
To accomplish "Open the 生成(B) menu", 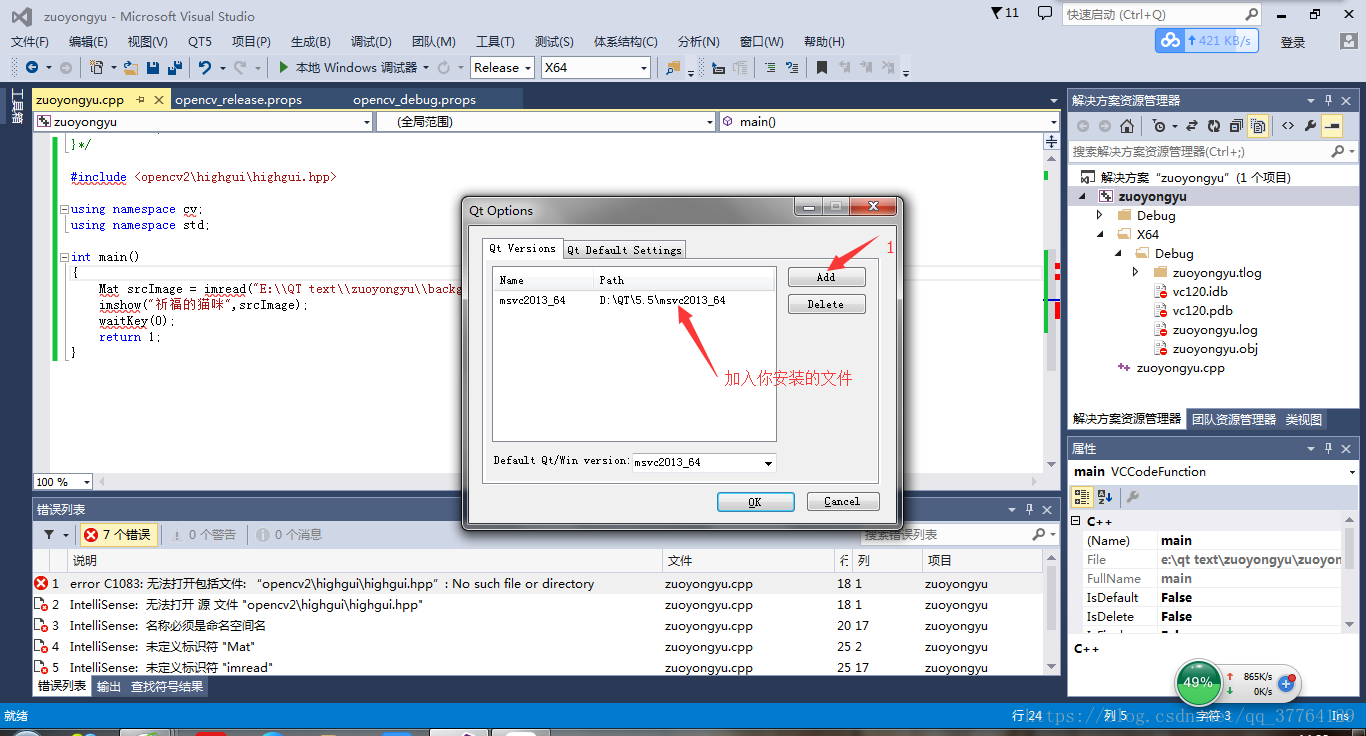I will tap(310, 41).
